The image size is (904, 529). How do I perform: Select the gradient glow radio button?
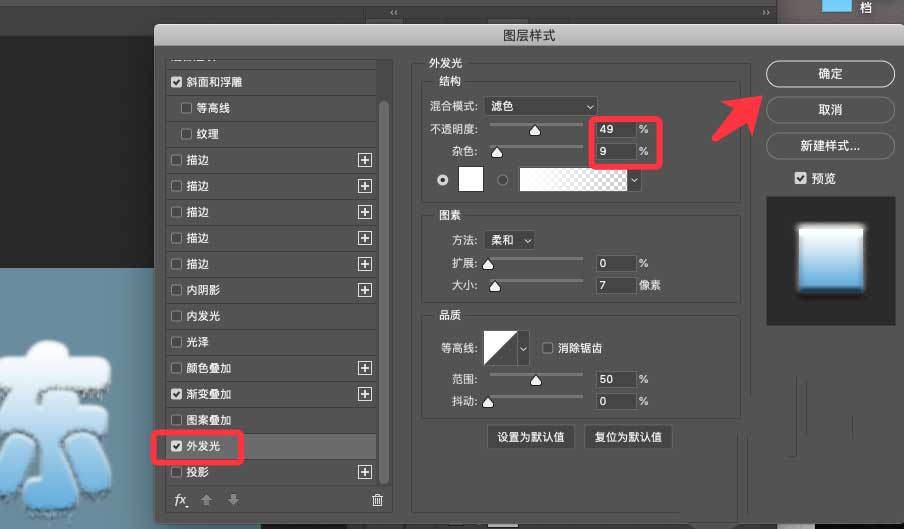point(503,180)
